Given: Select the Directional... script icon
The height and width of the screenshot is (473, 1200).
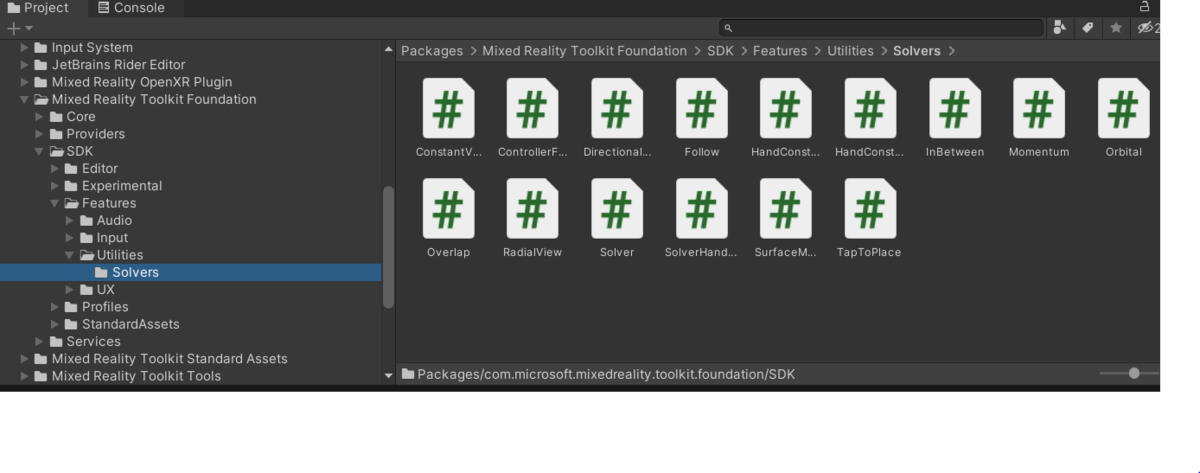Looking at the screenshot, I should click(617, 108).
